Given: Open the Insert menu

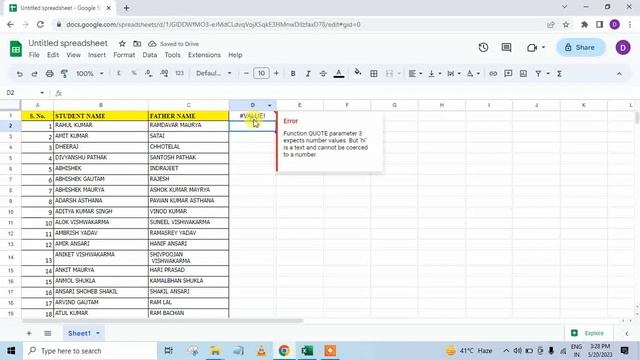Looking at the screenshot, I should [97, 55].
